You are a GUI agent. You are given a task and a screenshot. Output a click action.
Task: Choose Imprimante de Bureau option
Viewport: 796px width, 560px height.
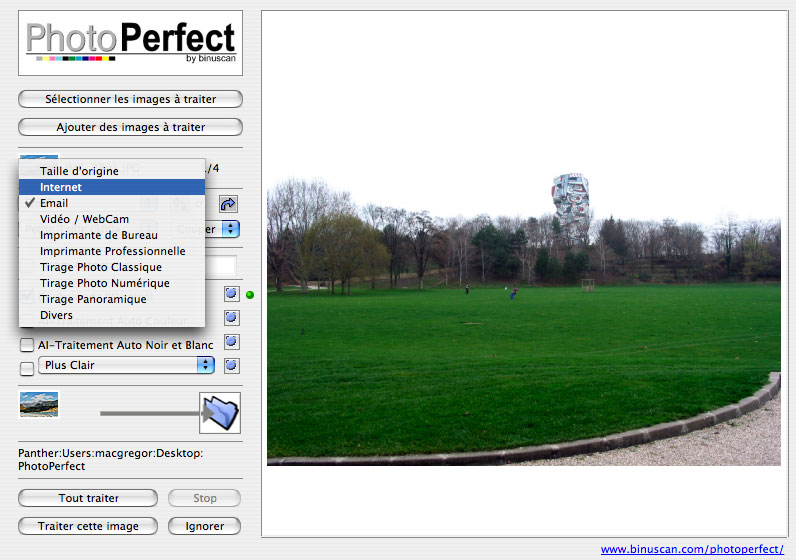(112, 235)
